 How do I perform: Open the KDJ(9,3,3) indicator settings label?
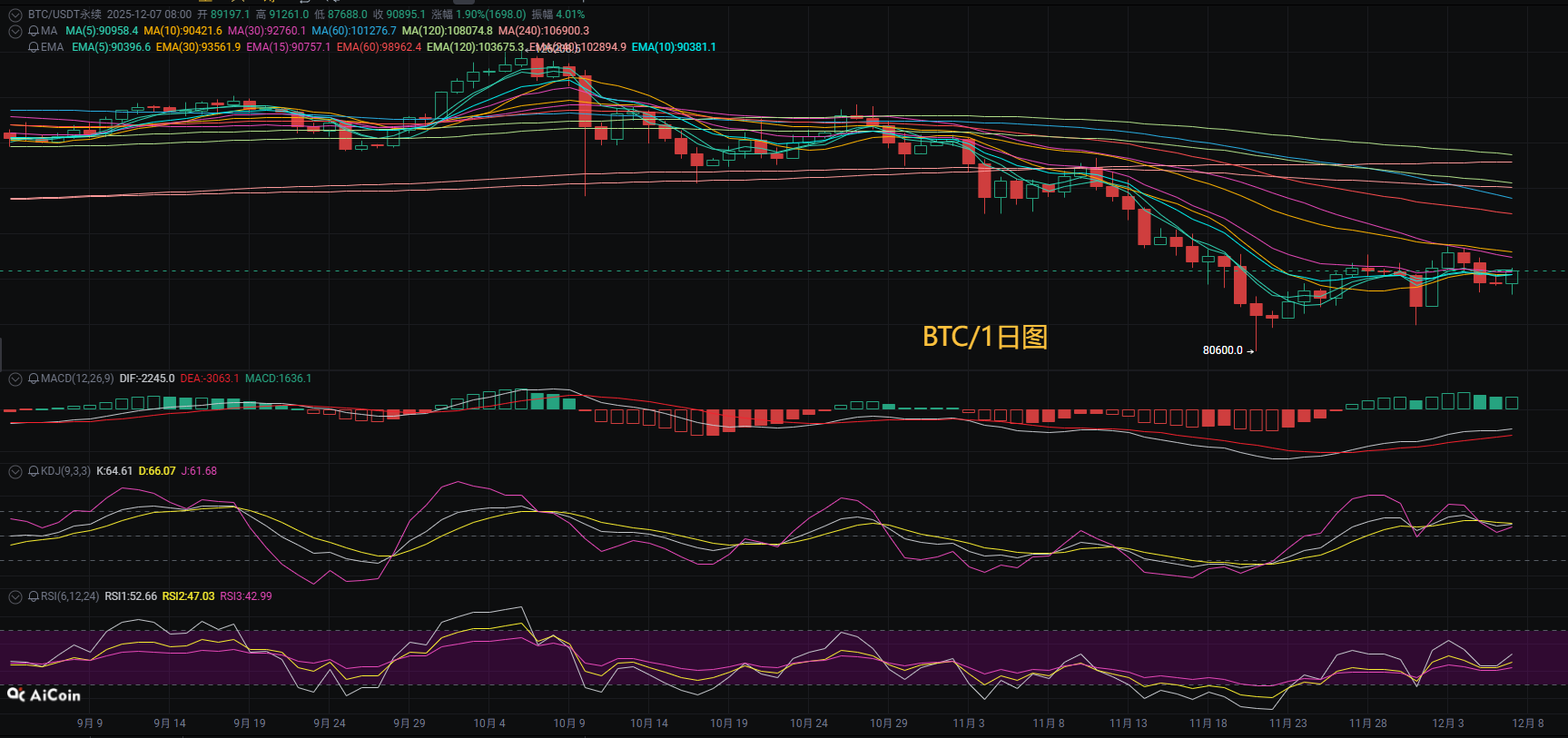(x=65, y=471)
